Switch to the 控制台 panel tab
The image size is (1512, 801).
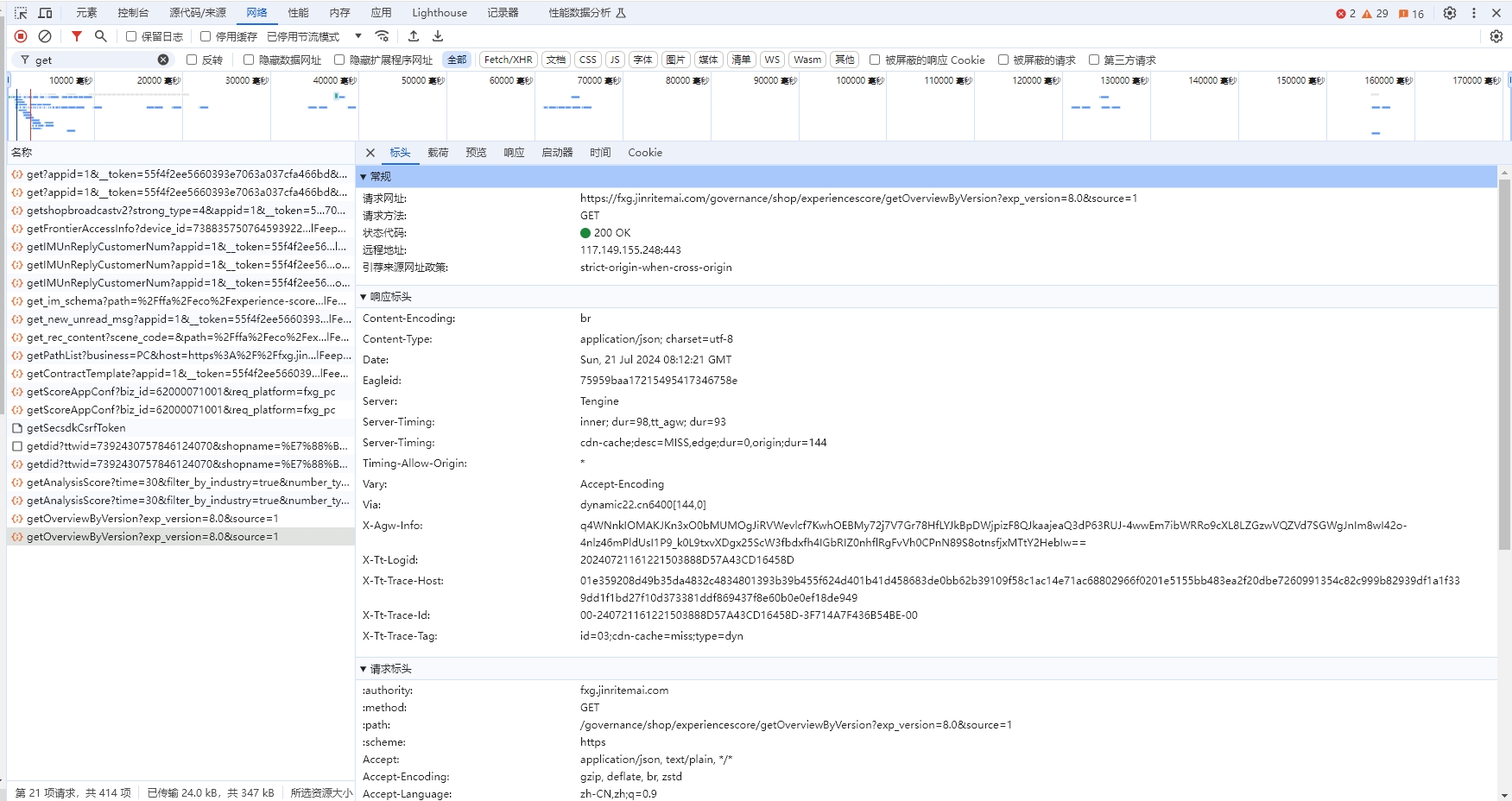pyautogui.click(x=133, y=13)
